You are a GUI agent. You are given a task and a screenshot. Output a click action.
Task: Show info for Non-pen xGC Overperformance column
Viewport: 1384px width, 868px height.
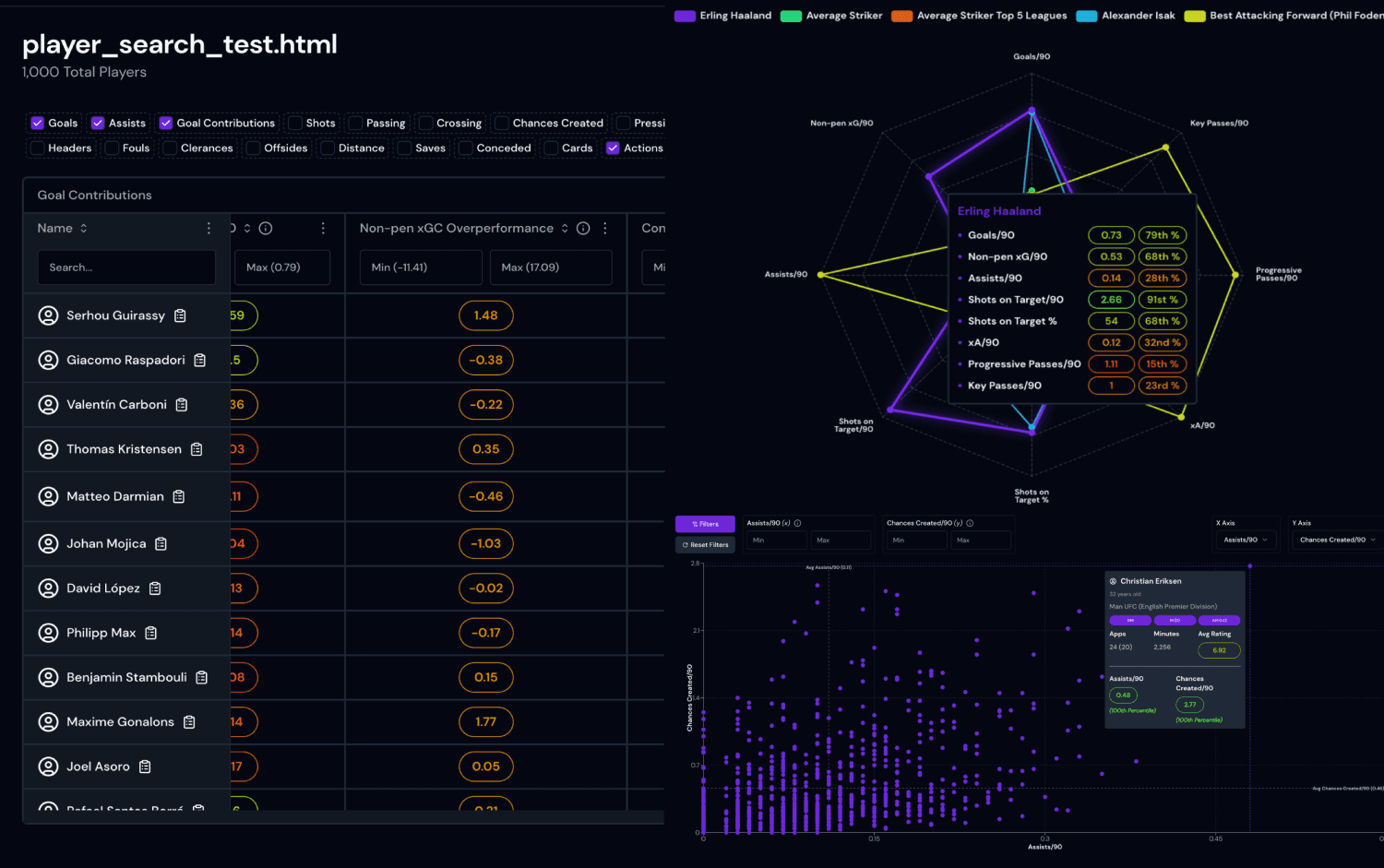[583, 228]
